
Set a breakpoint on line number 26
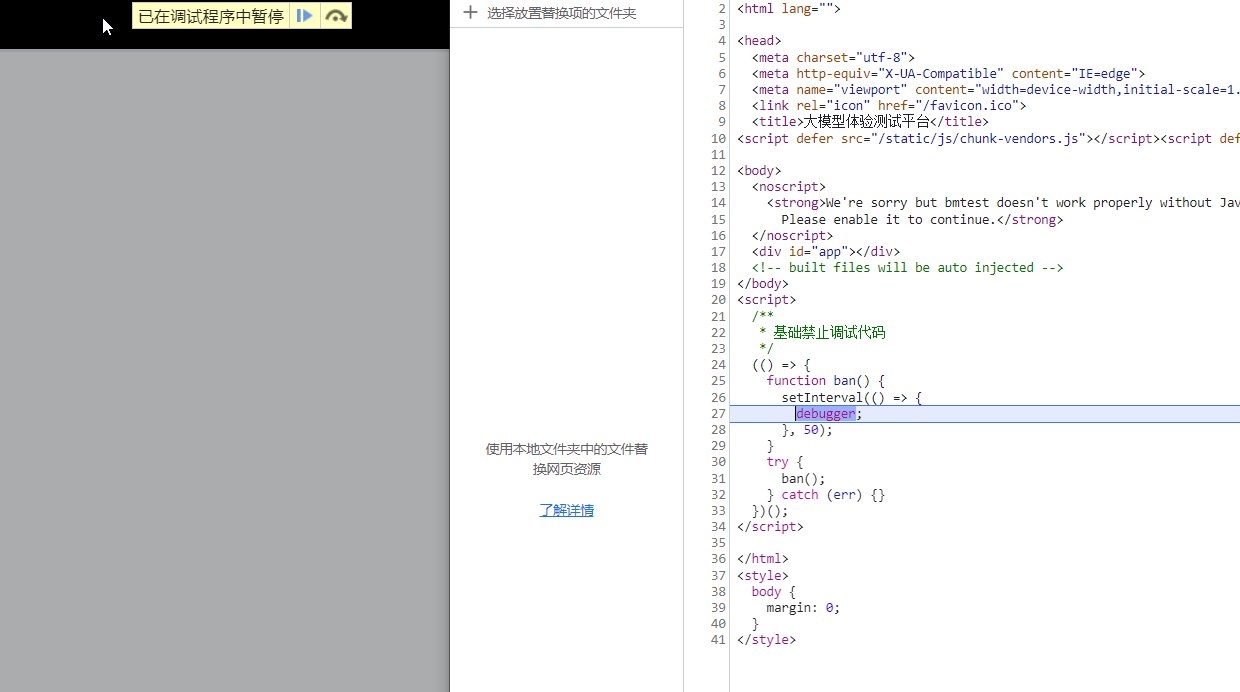click(x=718, y=398)
